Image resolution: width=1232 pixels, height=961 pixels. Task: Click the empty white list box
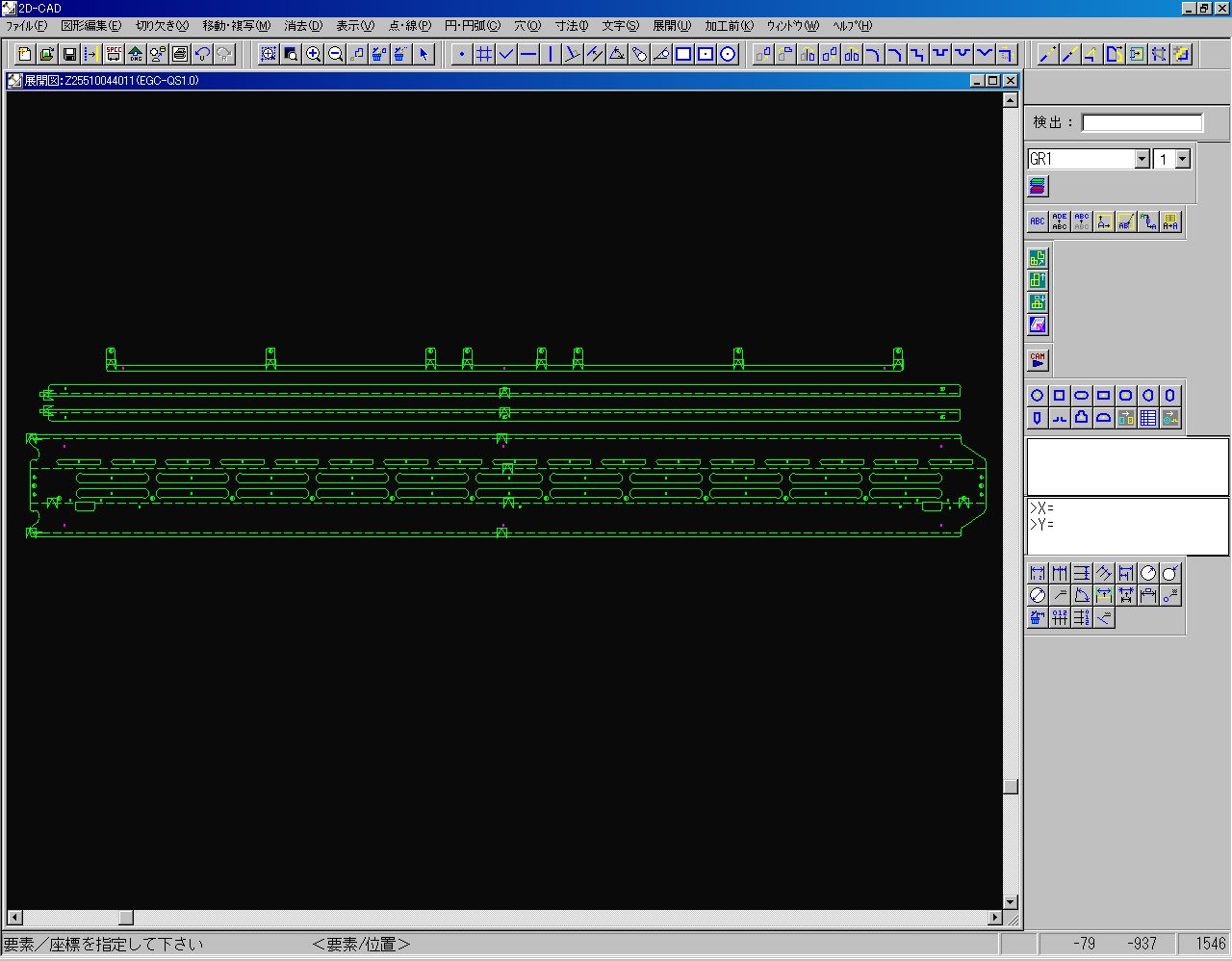[1127, 467]
